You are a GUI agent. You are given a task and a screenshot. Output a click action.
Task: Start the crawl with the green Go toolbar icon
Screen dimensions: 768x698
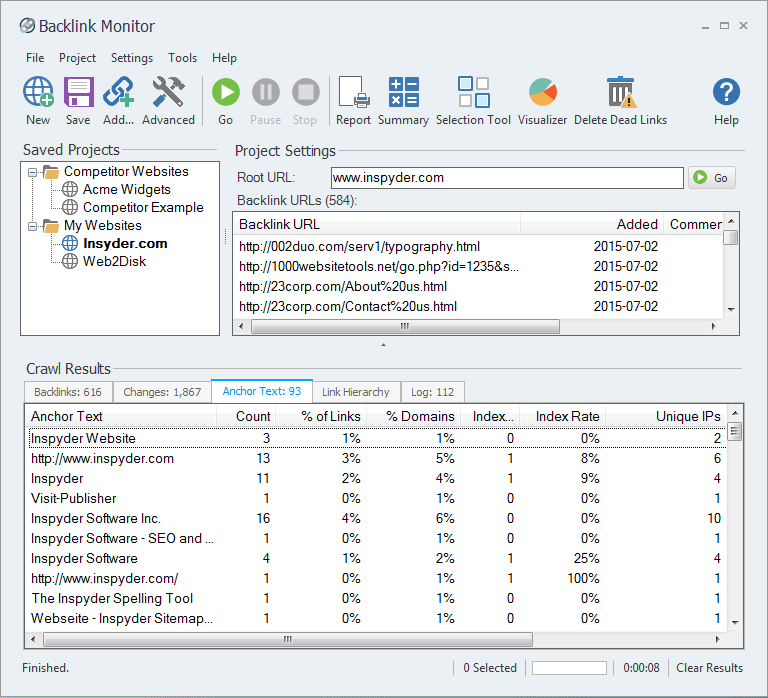coord(226,92)
